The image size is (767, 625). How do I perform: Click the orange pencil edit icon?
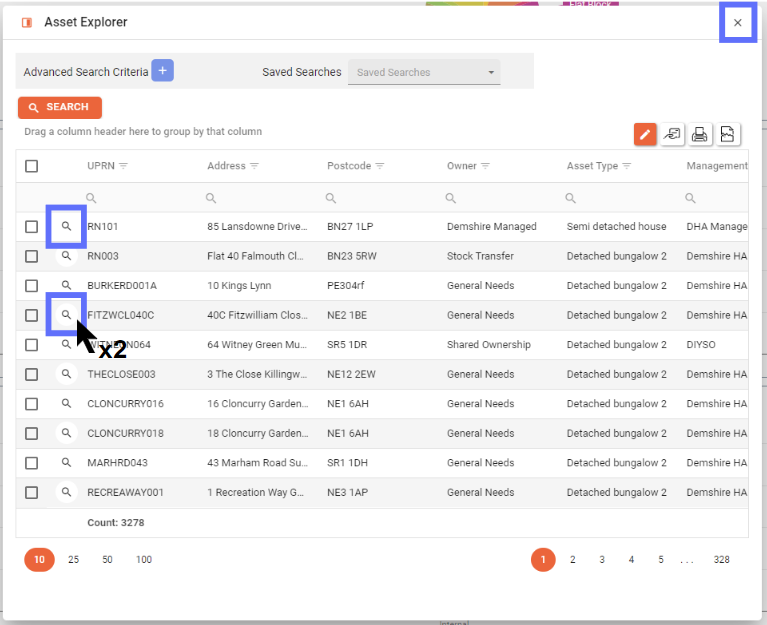645,134
